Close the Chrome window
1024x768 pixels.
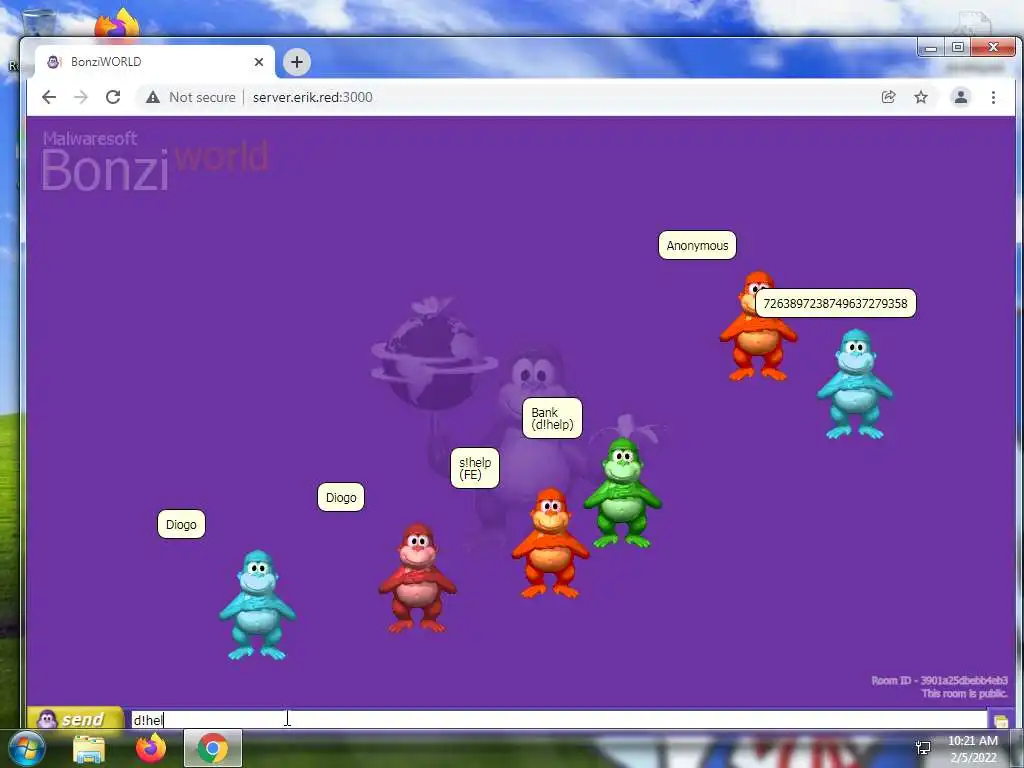pos(993,48)
